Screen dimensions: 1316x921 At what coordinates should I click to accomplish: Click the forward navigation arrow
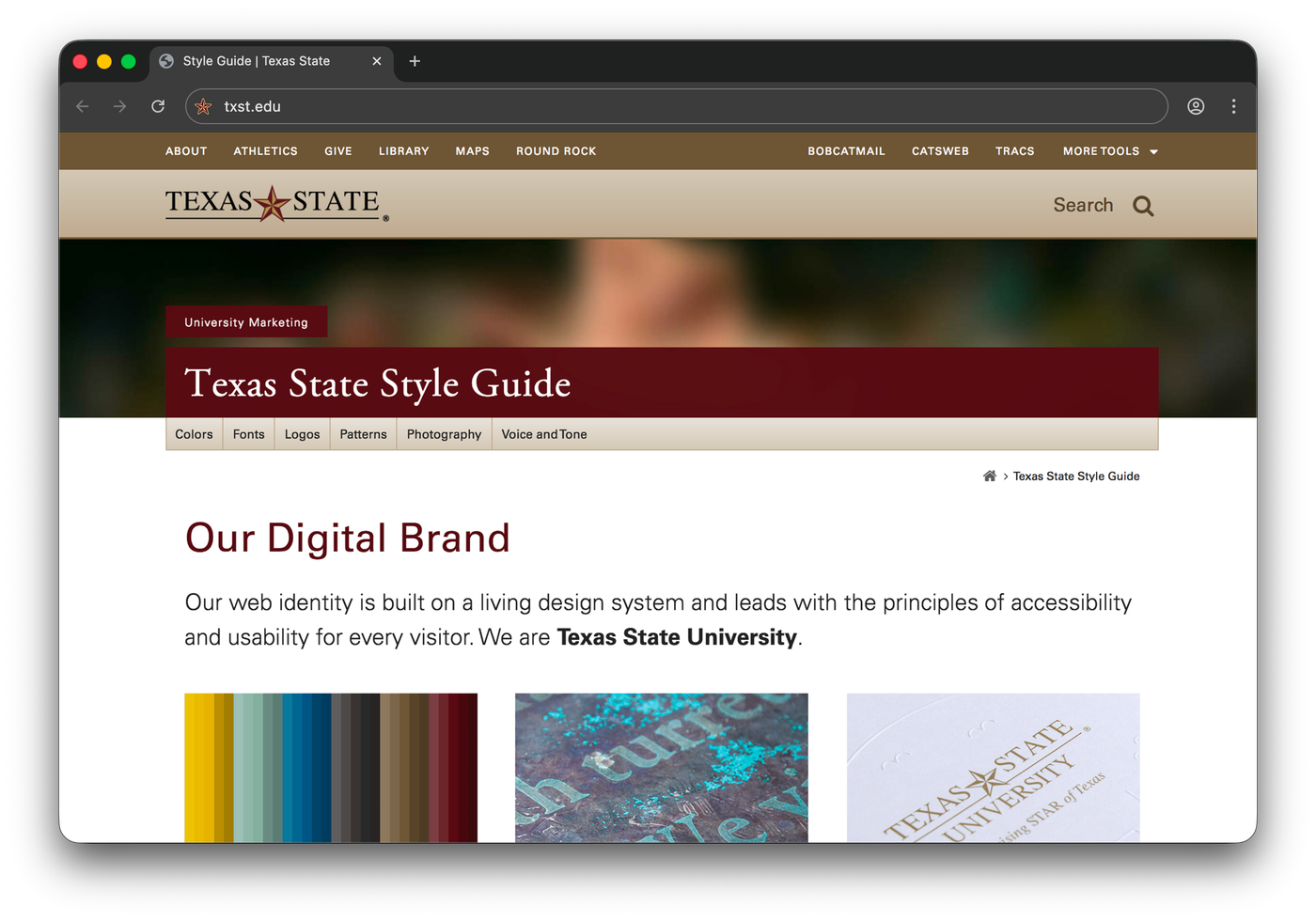(x=119, y=106)
